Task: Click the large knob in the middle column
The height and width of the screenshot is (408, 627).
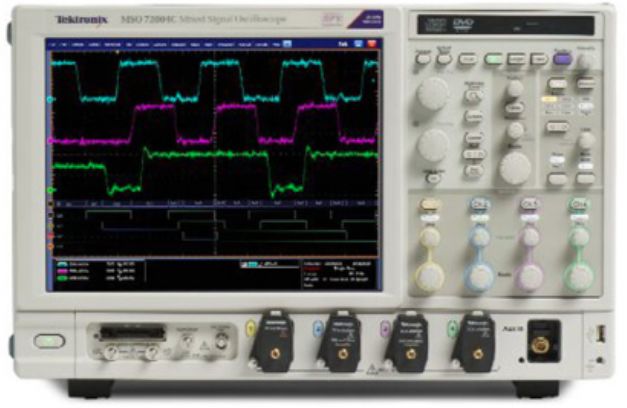Action: pyautogui.click(x=515, y=168)
